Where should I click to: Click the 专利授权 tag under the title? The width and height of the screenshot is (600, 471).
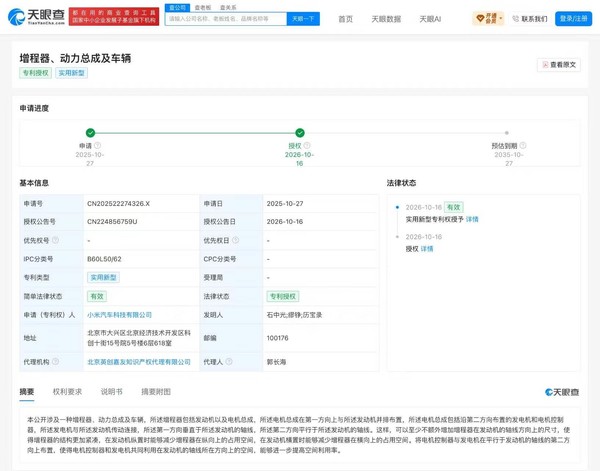[x=36, y=73]
